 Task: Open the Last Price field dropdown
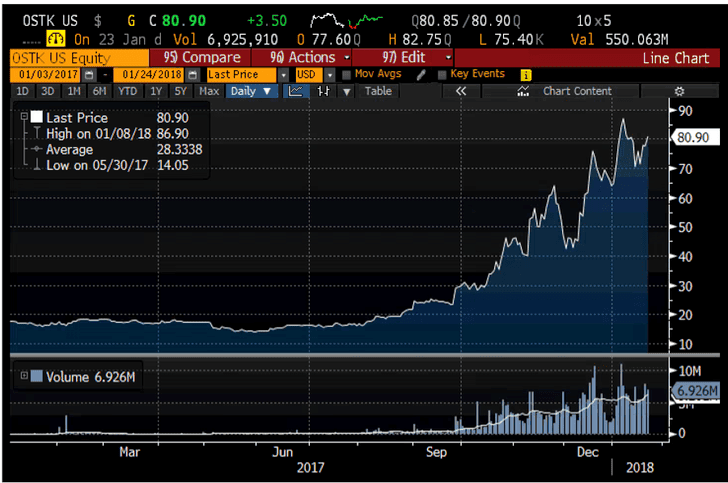click(x=284, y=75)
